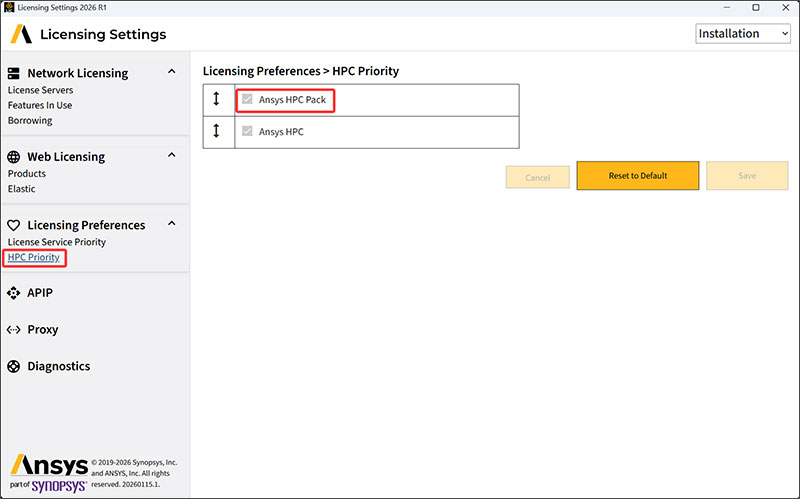Collapse the Network Licensing section
The width and height of the screenshot is (800, 499).
[x=171, y=72]
